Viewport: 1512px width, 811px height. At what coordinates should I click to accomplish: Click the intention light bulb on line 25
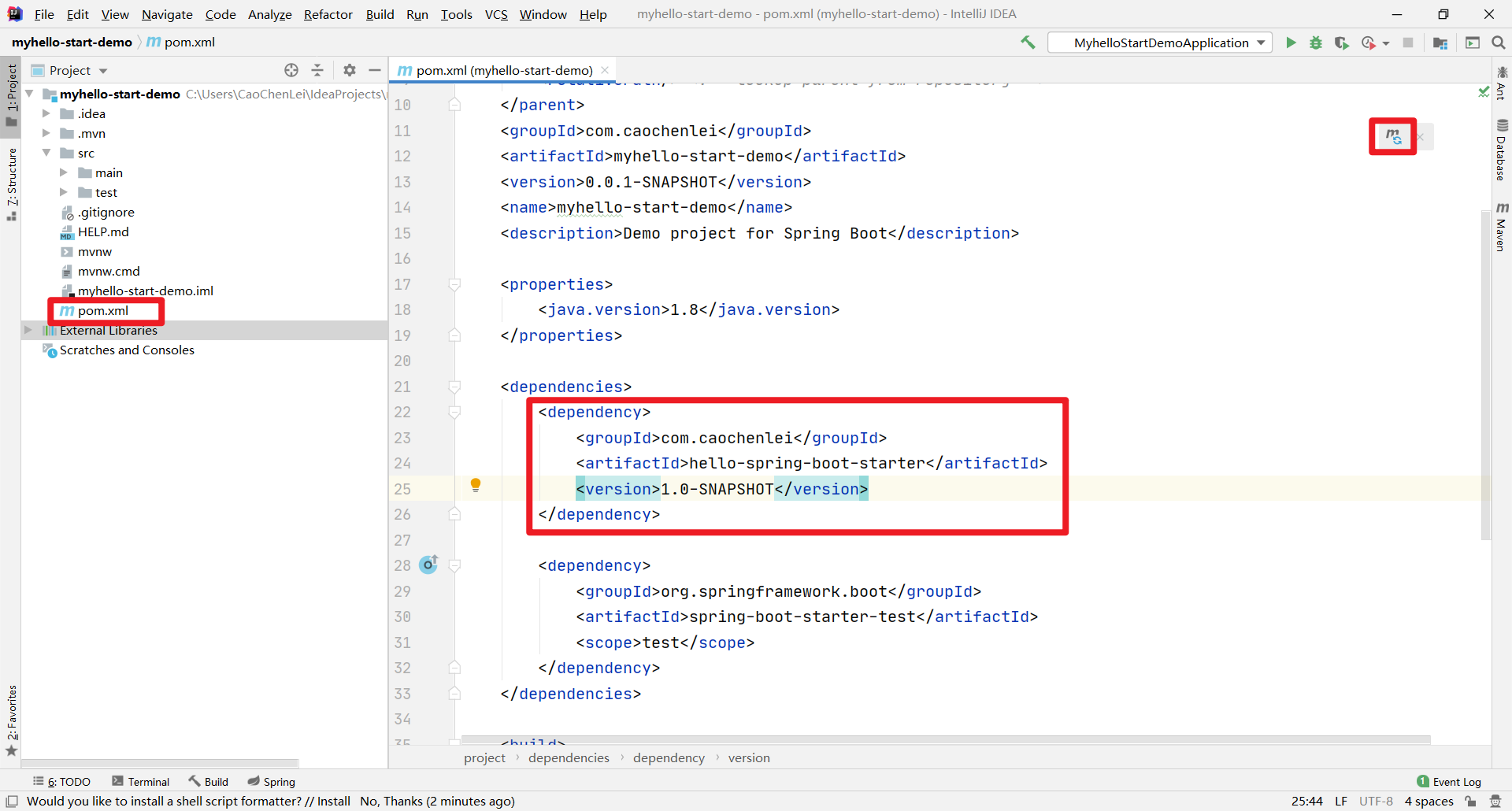click(476, 485)
